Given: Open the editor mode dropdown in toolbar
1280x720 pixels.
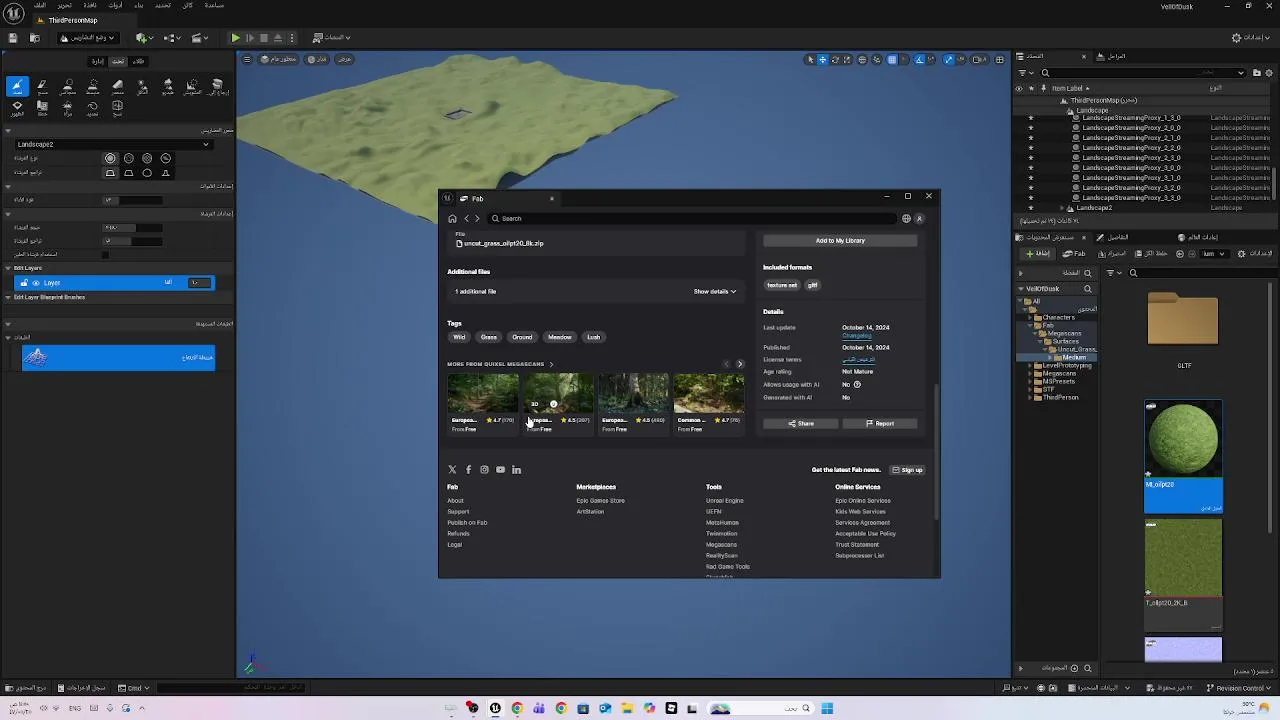Looking at the screenshot, I should (88, 38).
